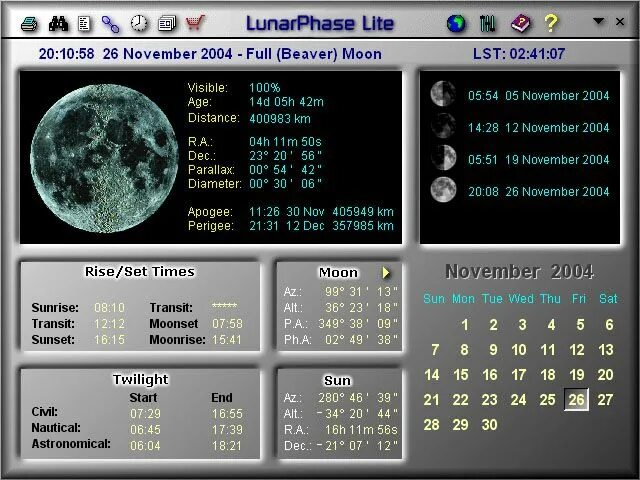Click the 05:51 19 November 2004 entry
The width and height of the screenshot is (640, 480).
tap(538, 160)
